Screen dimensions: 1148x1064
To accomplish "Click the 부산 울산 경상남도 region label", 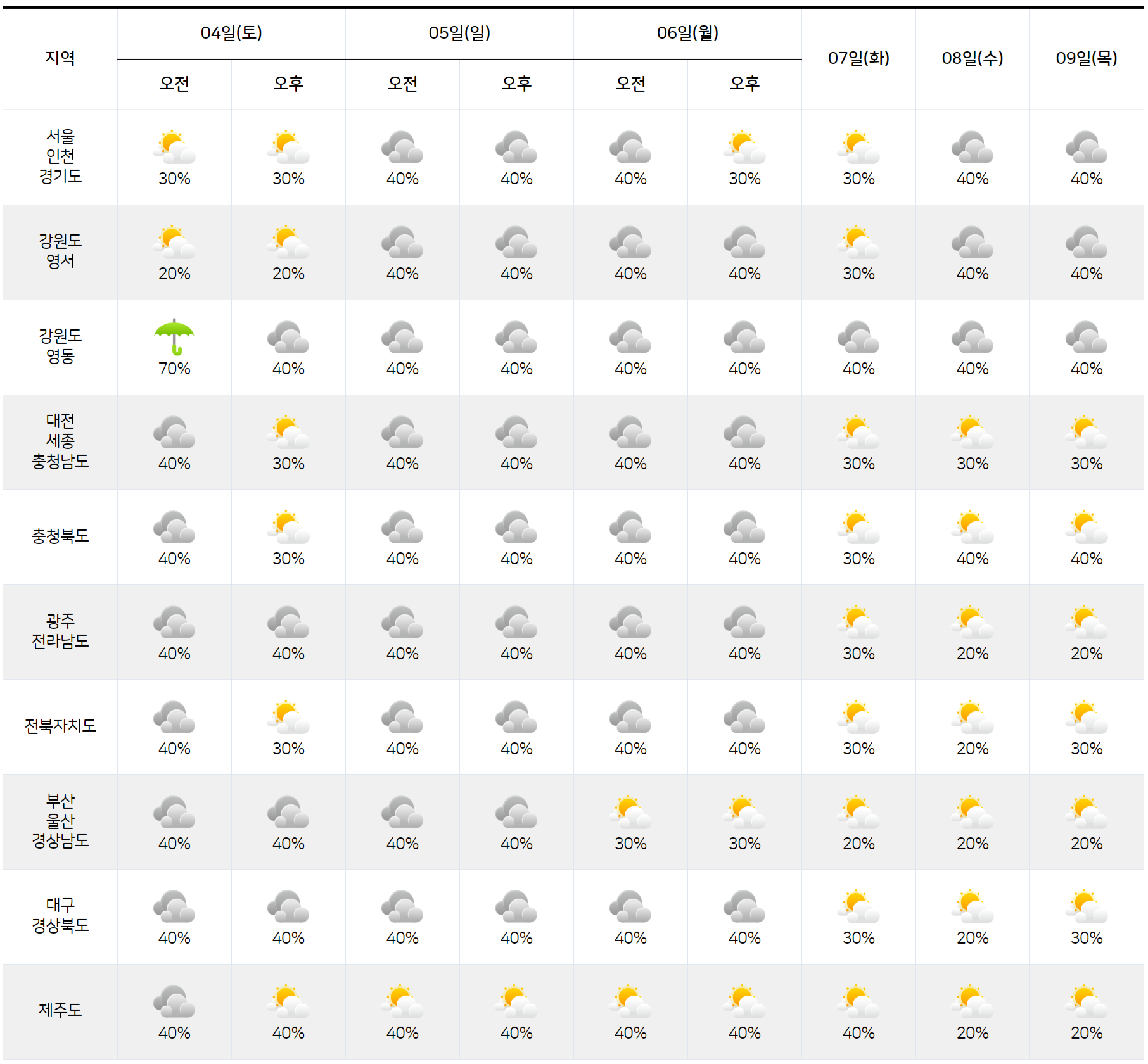I will tap(60, 821).
